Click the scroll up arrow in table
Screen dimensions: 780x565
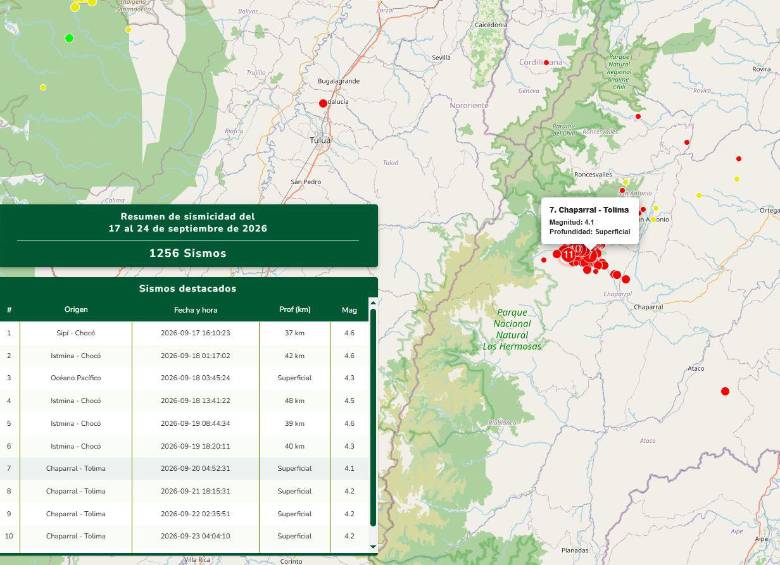pos(373,302)
